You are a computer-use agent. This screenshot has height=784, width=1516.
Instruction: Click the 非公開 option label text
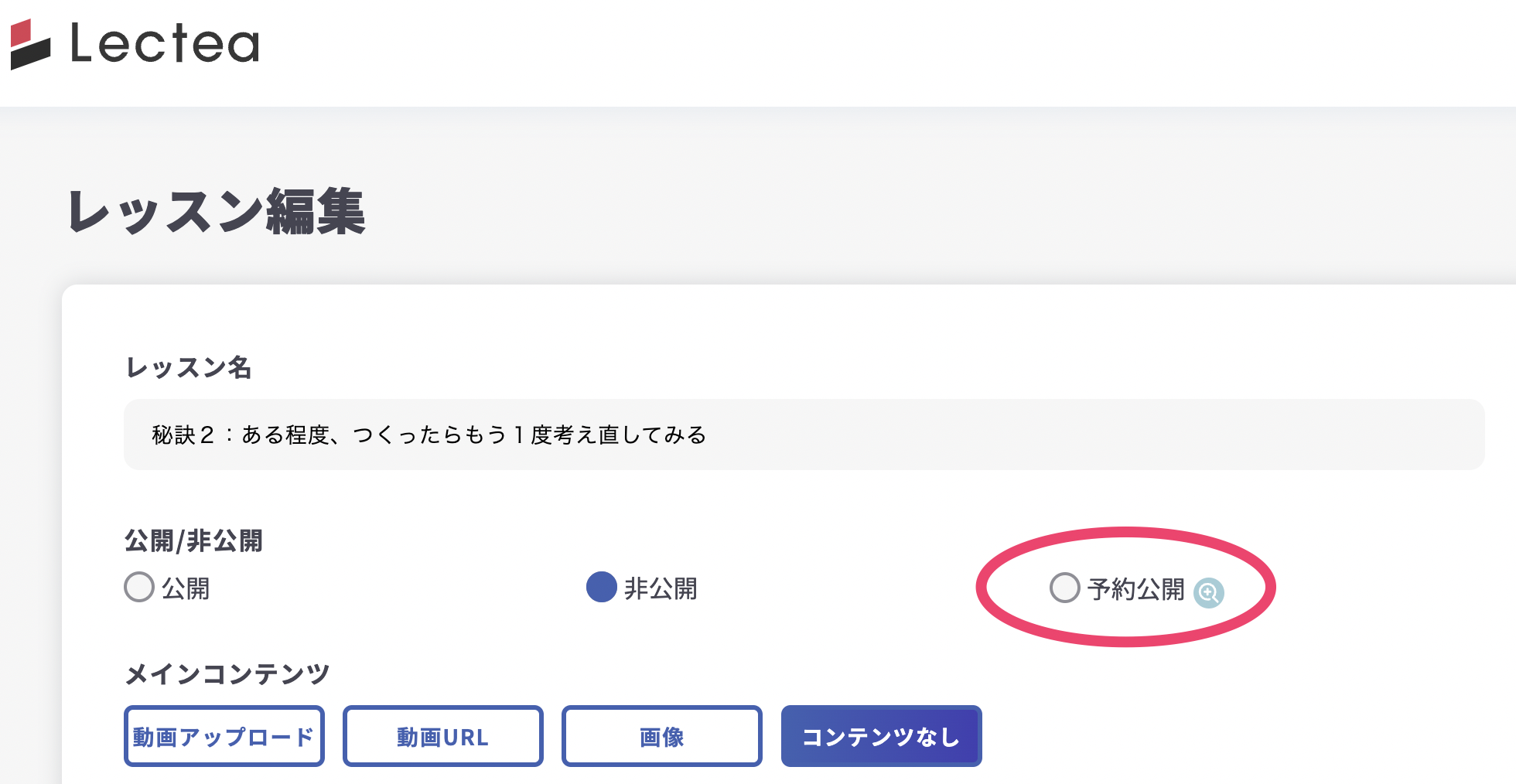click(x=661, y=588)
